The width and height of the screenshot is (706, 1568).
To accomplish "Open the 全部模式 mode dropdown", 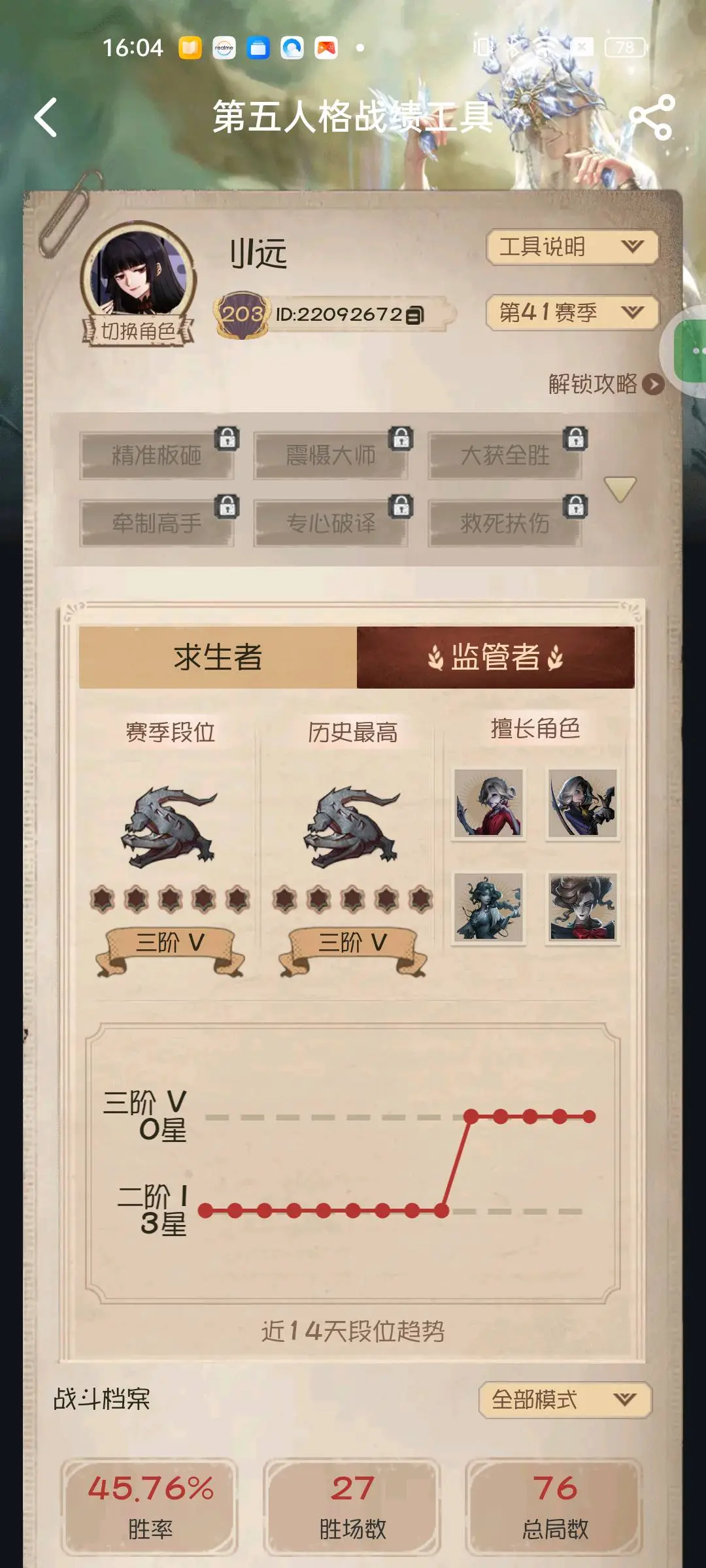I will pos(565,1399).
